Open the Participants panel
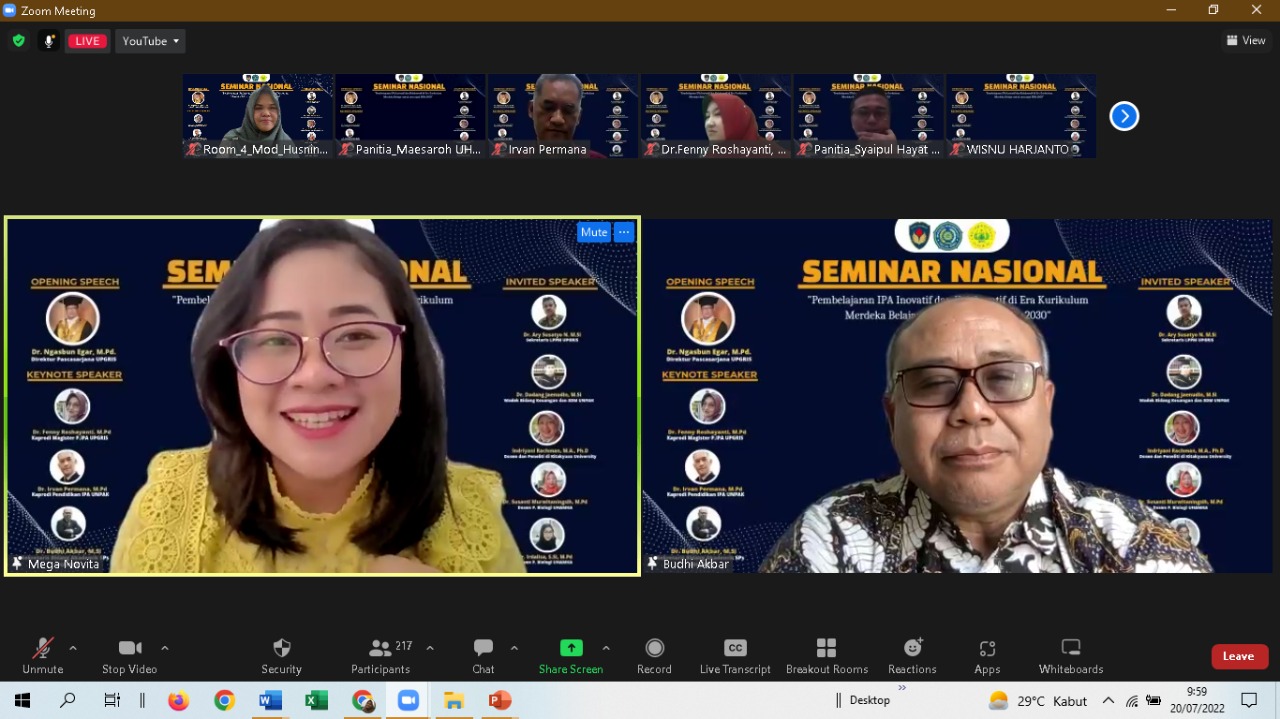This screenshot has width=1280, height=719. pyautogui.click(x=380, y=655)
